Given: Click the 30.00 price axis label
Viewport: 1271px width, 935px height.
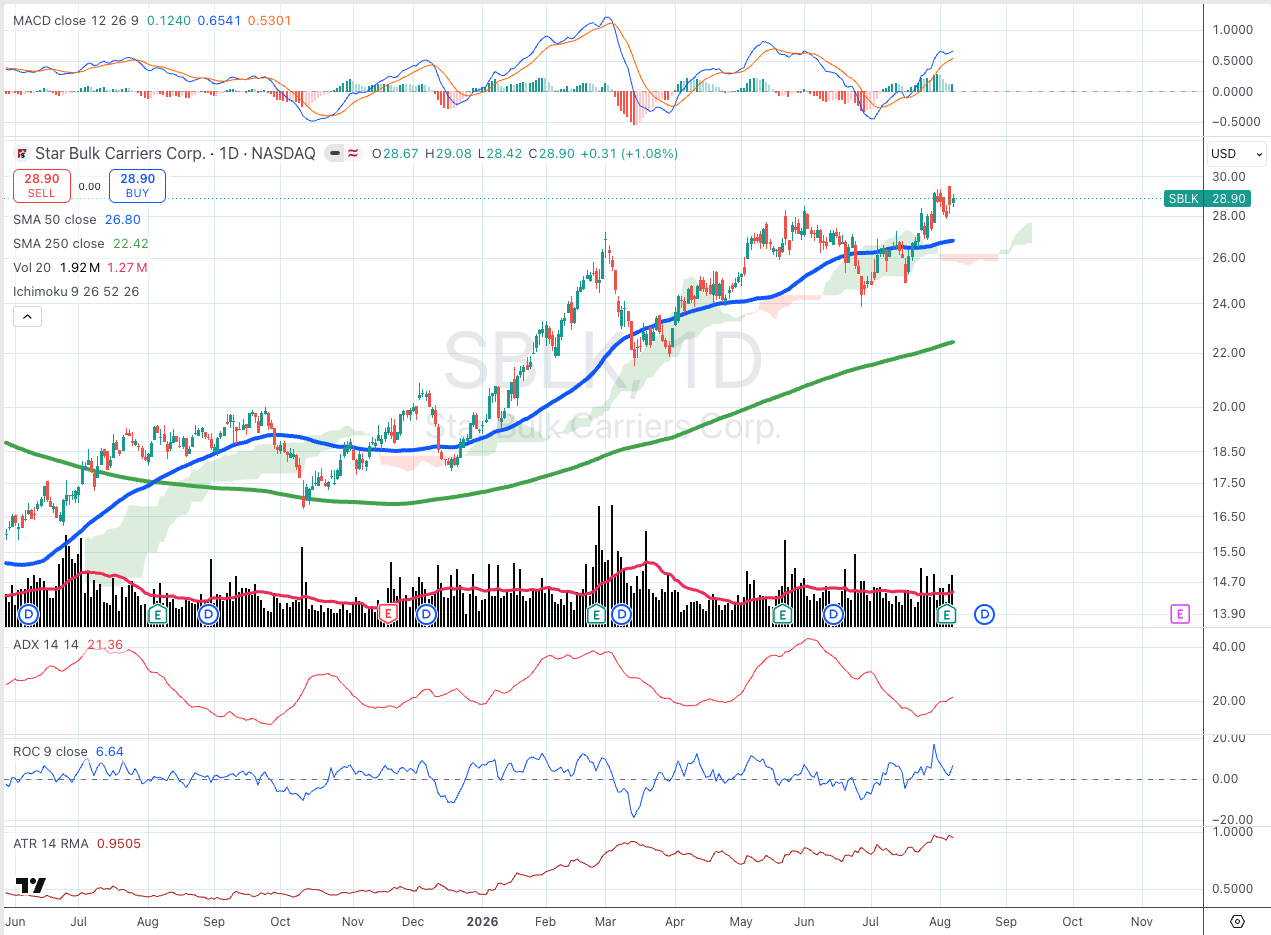Looking at the screenshot, I should pos(1228,177).
